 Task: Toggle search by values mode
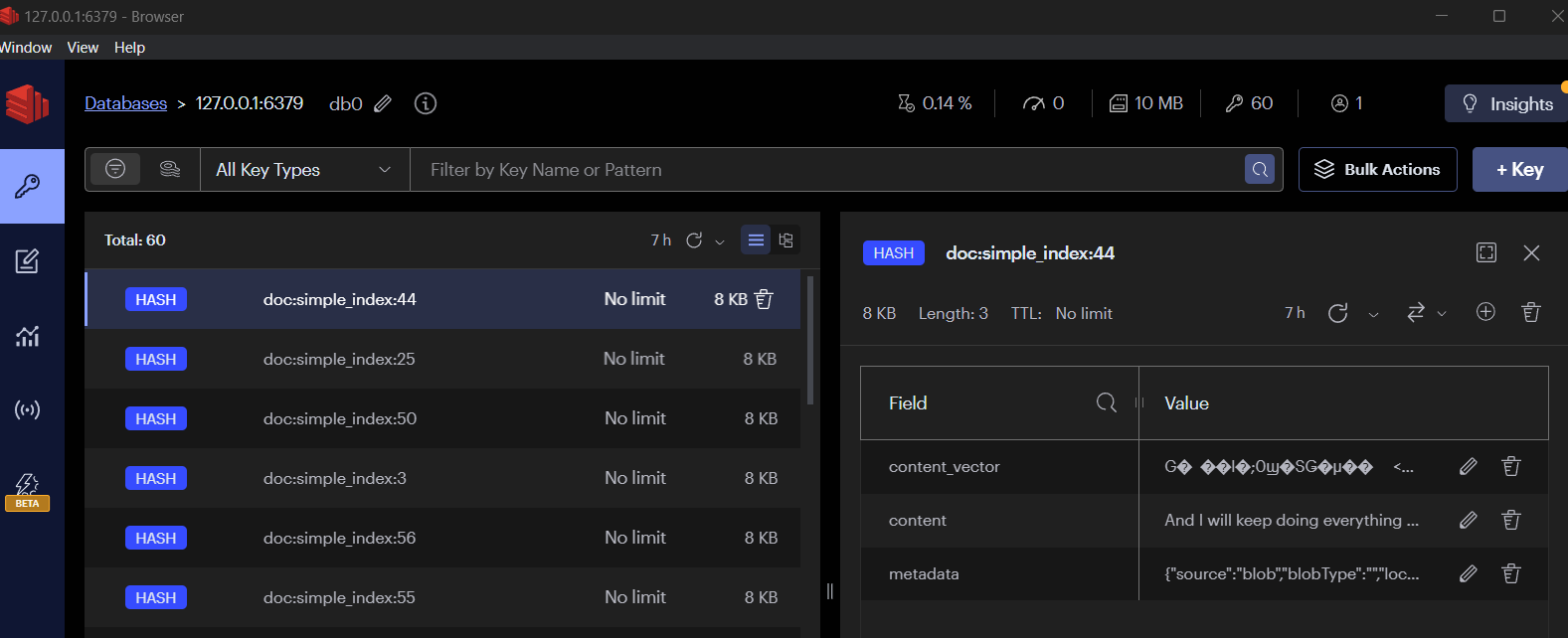click(x=170, y=170)
